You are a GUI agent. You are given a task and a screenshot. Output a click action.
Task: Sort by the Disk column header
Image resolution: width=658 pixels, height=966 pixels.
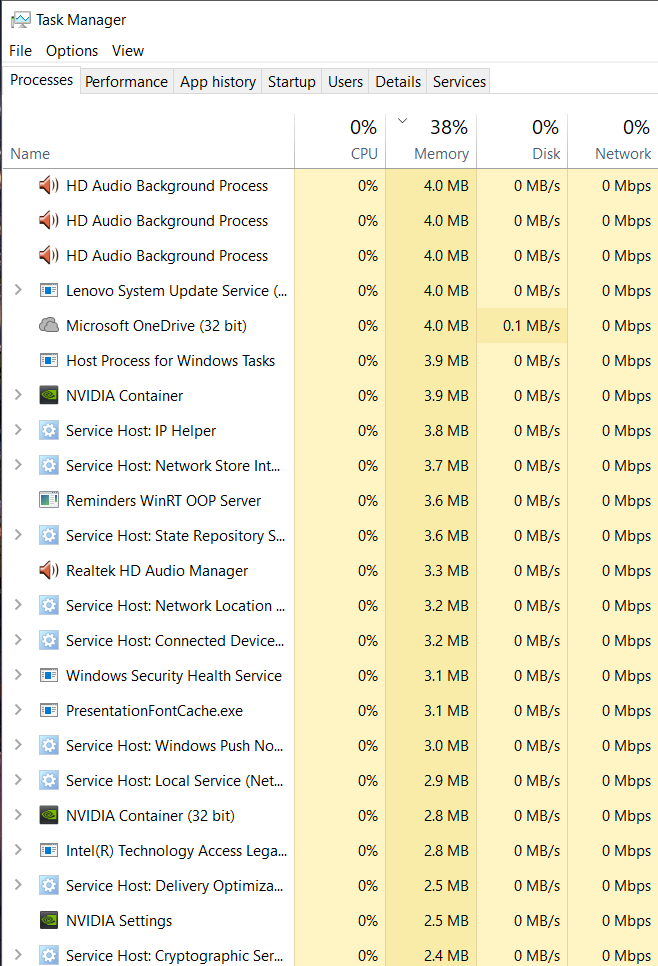(522, 141)
